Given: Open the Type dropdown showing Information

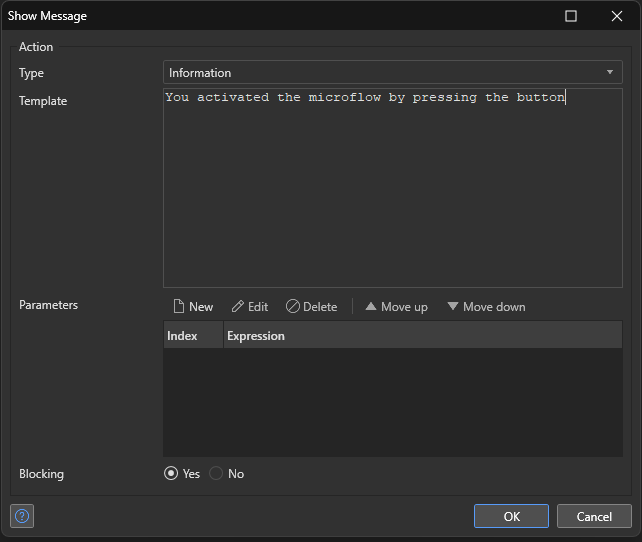Looking at the screenshot, I should [393, 72].
